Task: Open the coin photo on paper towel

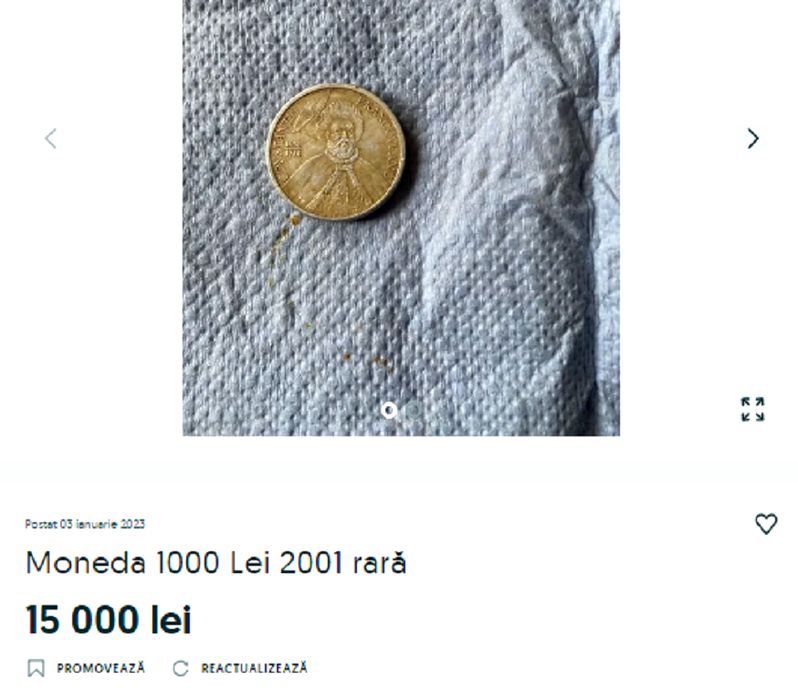Action: (x=401, y=218)
